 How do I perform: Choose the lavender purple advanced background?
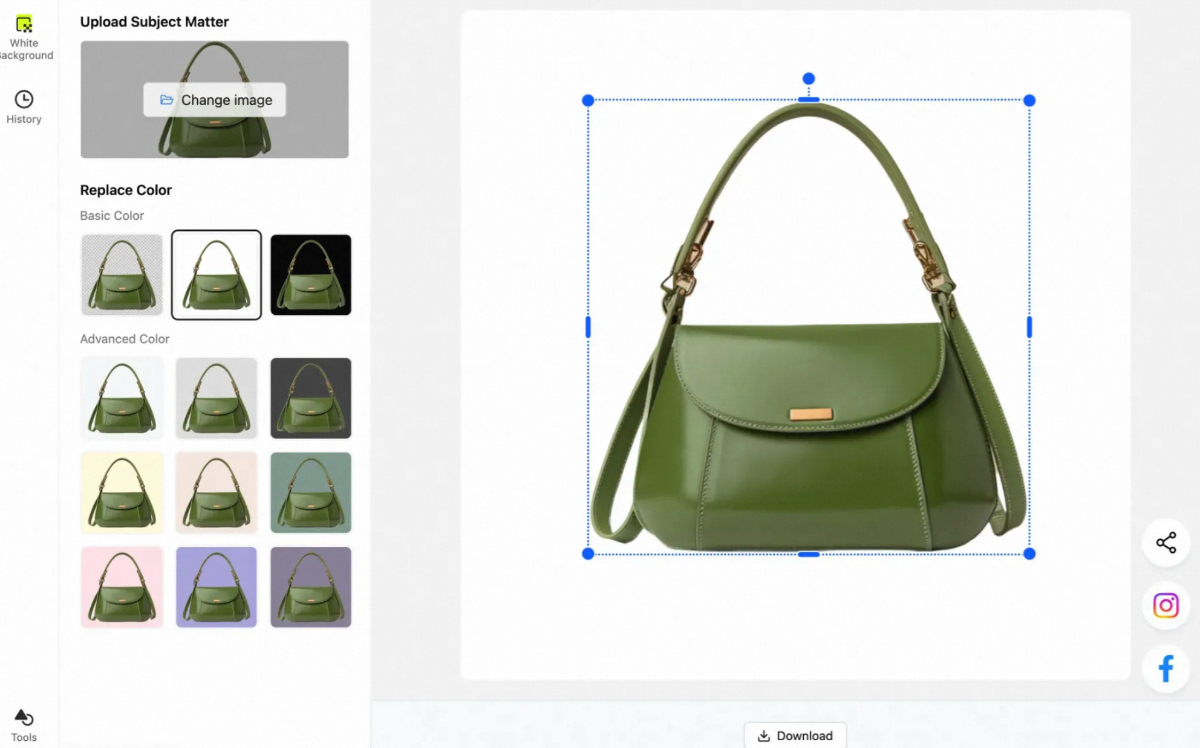pos(216,587)
